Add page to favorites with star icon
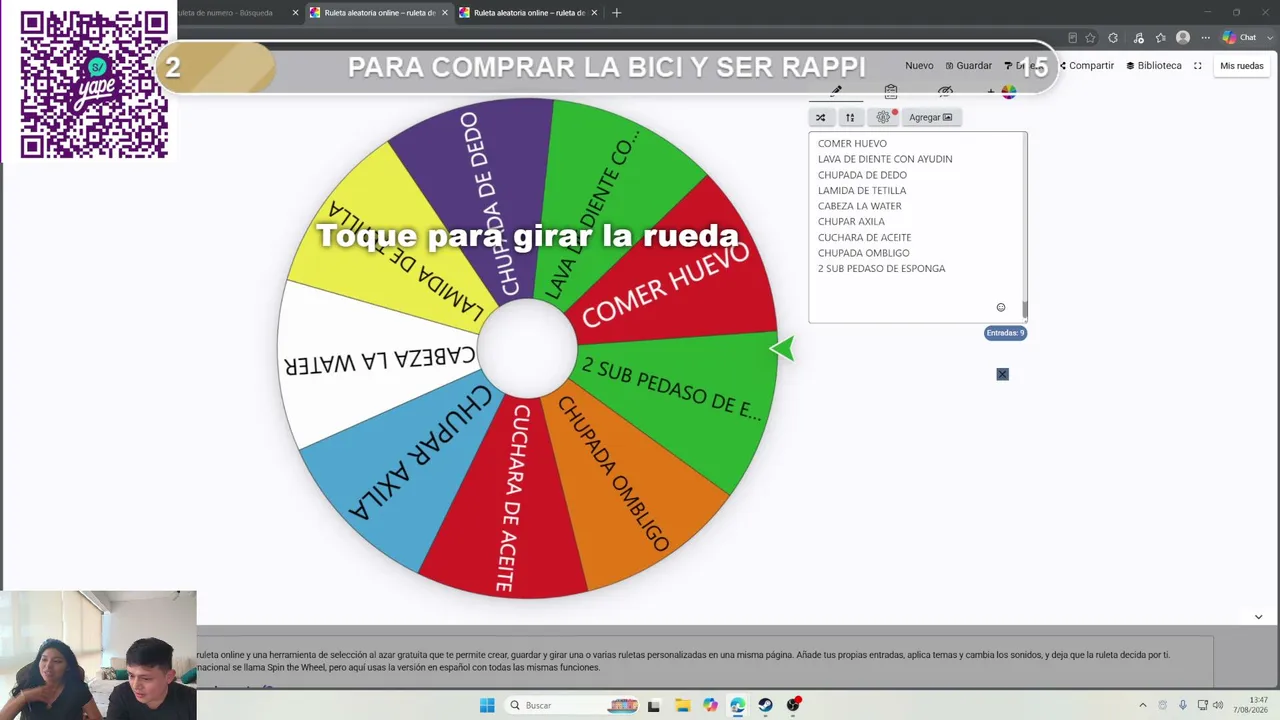1280x720 pixels. click(x=1090, y=38)
